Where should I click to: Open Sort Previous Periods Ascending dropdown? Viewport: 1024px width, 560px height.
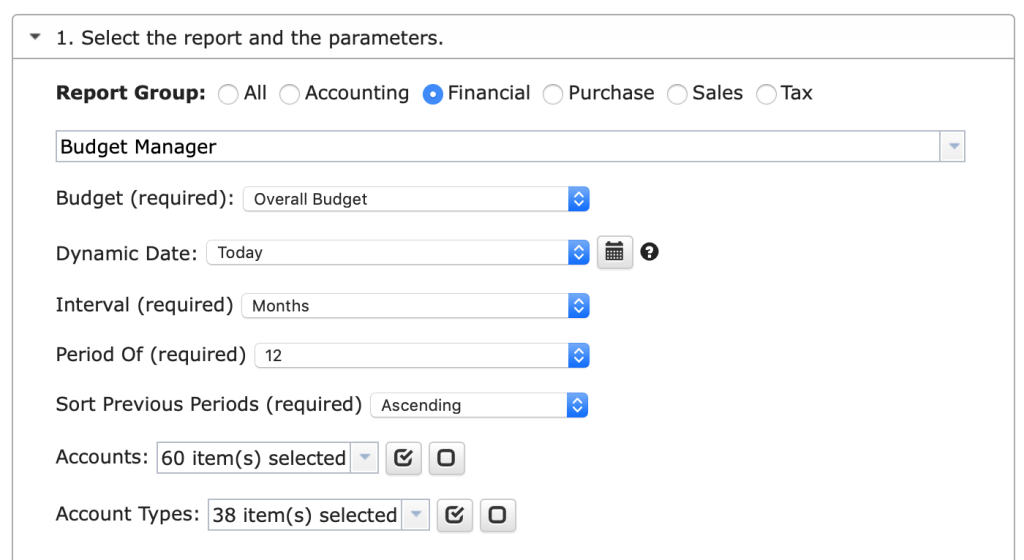479,405
